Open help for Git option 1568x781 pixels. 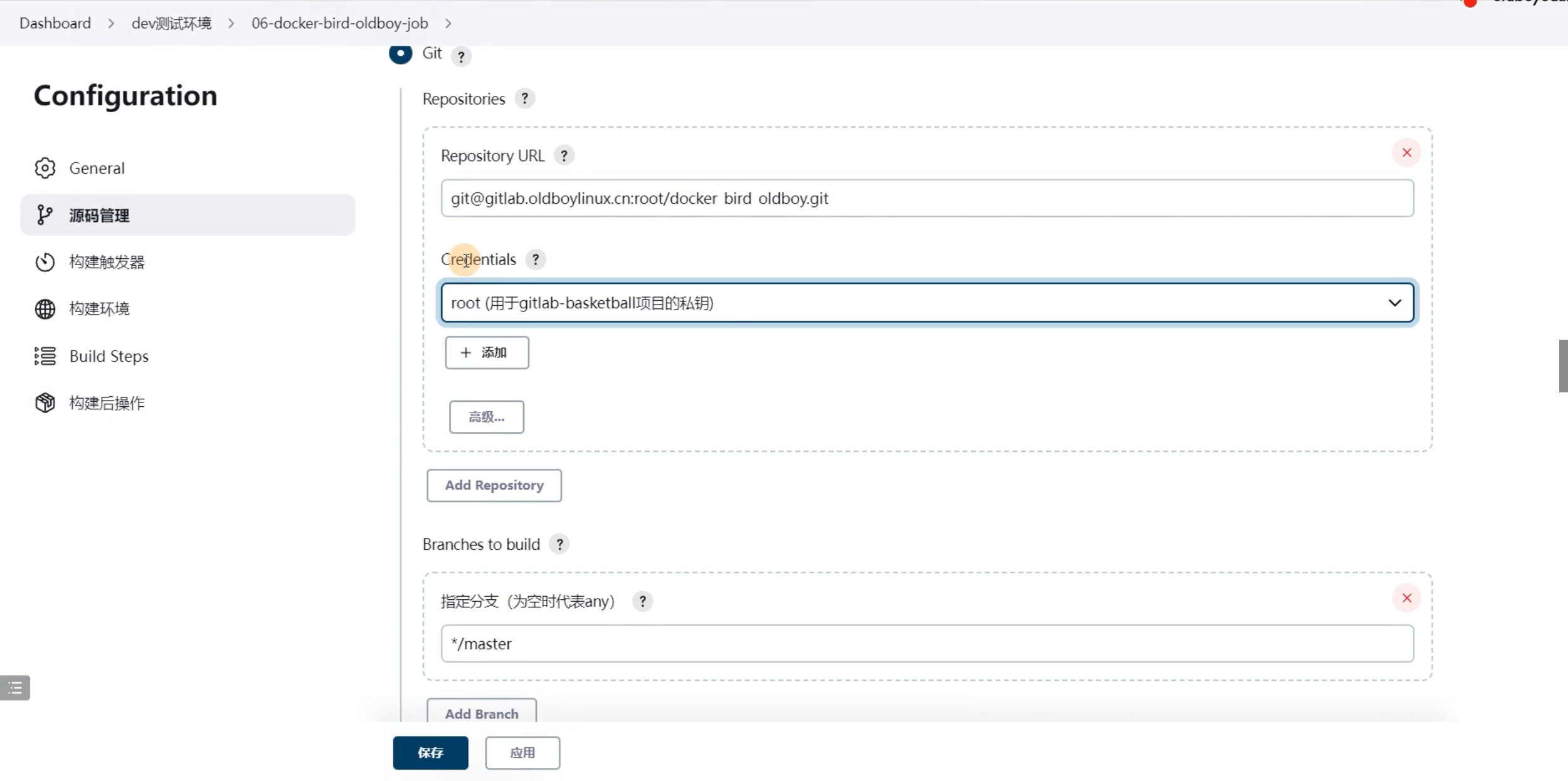coord(461,56)
